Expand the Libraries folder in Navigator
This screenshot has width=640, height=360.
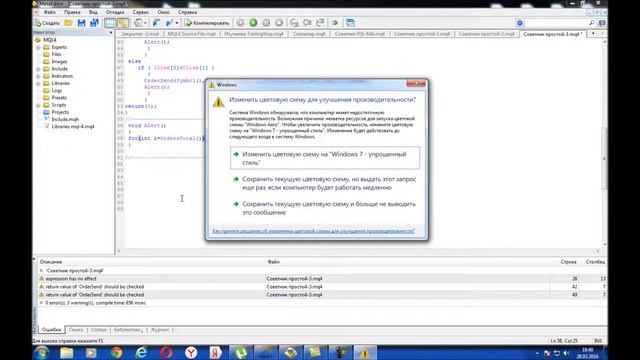point(38,83)
